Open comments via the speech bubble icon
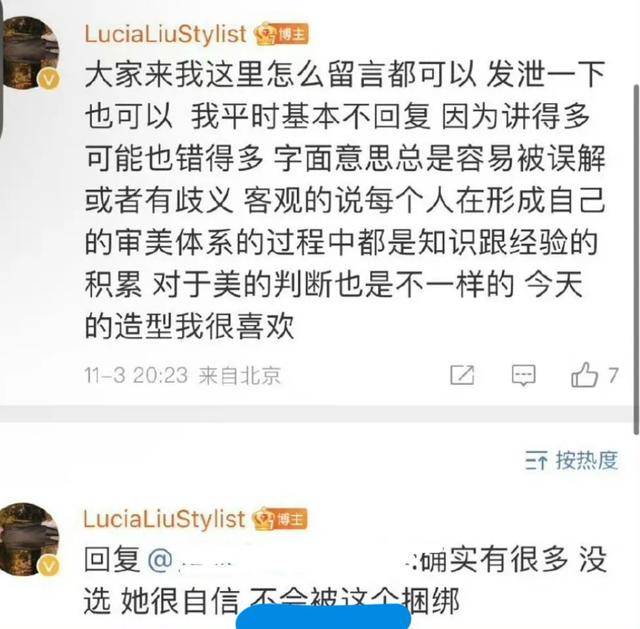This screenshot has height=629, width=640. pyautogui.click(x=524, y=375)
